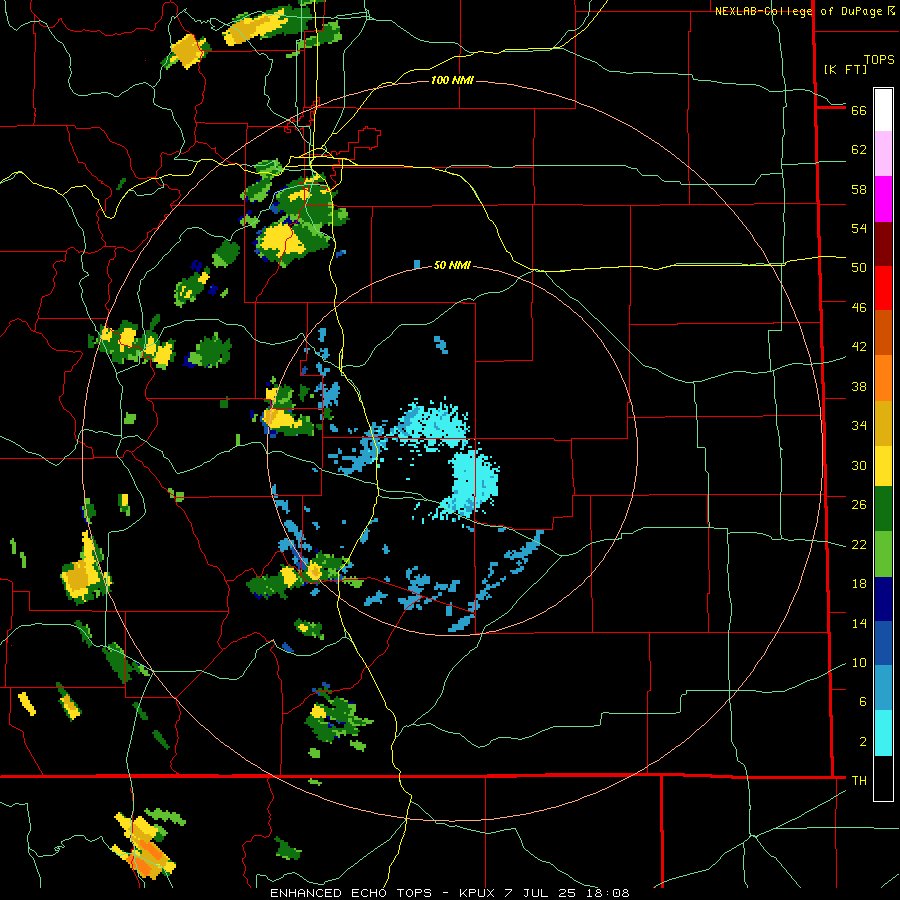This screenshot has height=900, width=900.
Task: Click the '30' legend value
Action: pyautogui.click(x=859, y=465)
